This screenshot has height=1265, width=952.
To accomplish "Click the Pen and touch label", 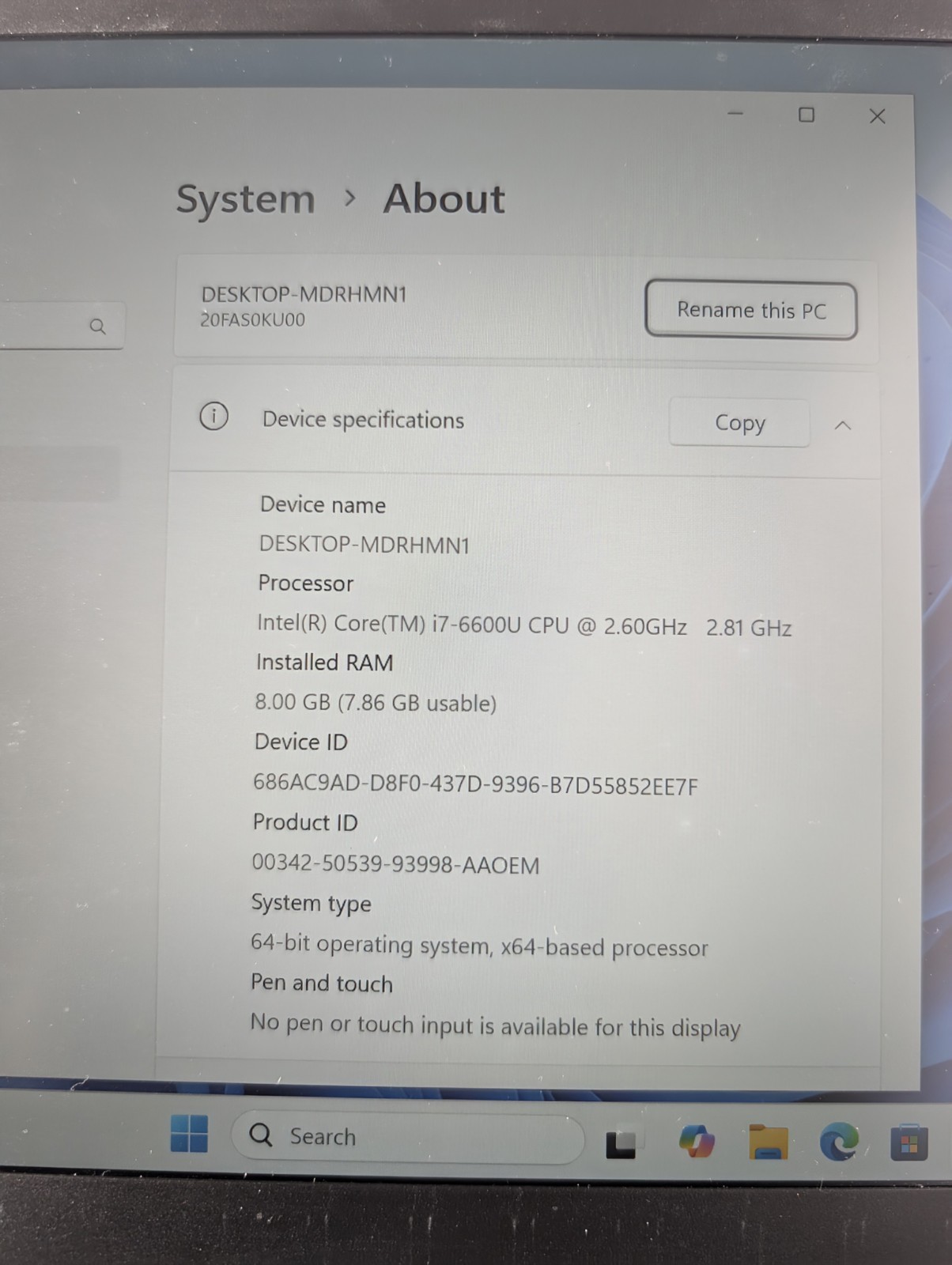I will (321, 983).
